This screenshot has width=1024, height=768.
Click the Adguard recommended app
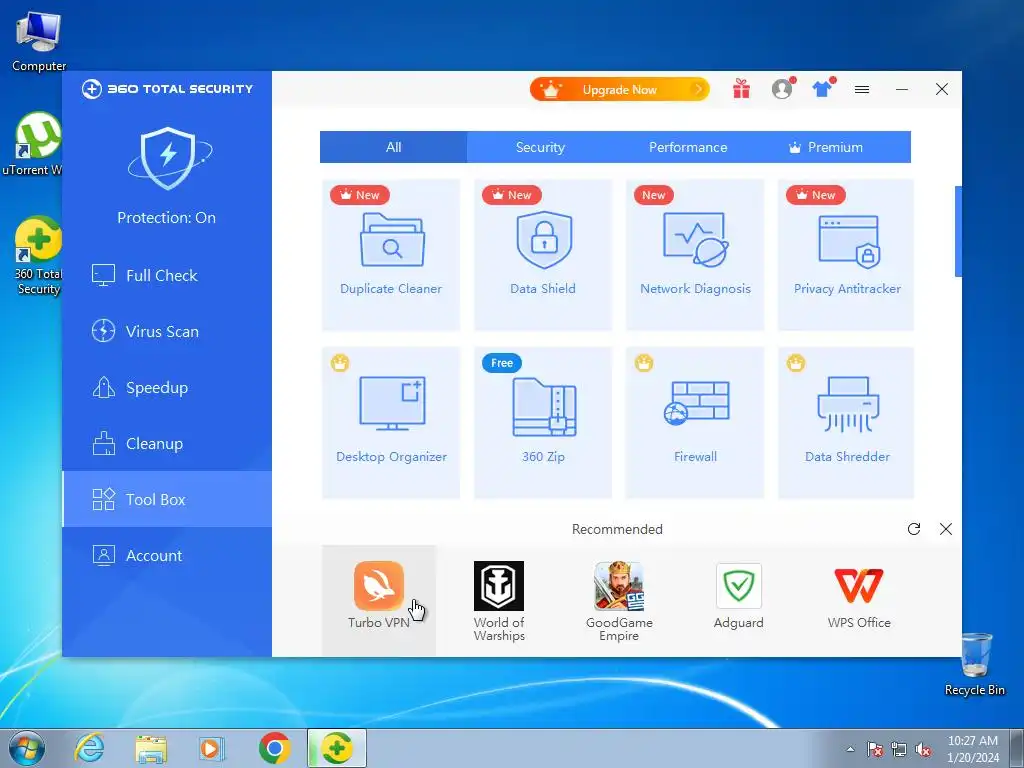tap(739, 596)
